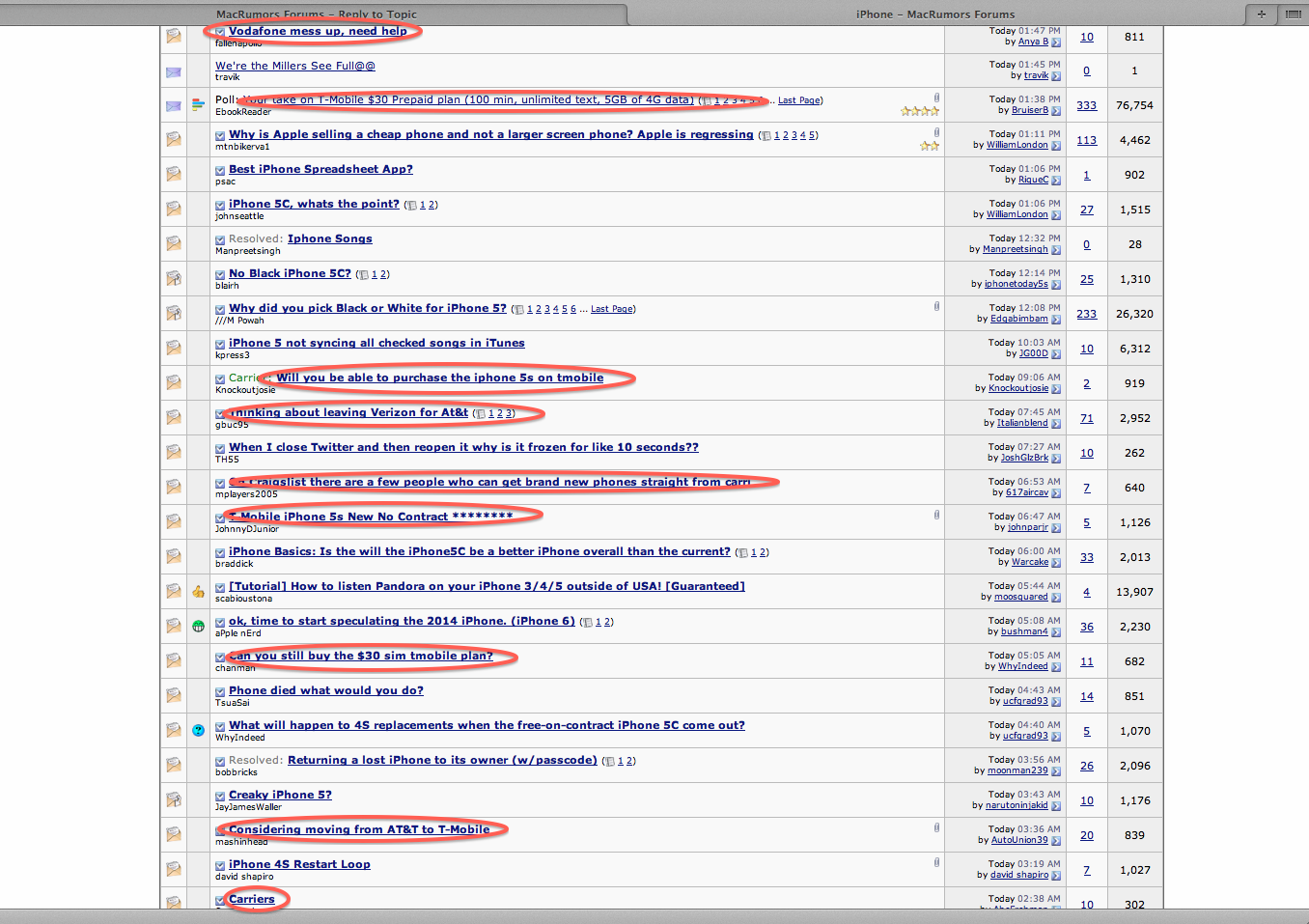This screenshot has height=924, width=1309.
Task: Click the first-unread icon before "Phone died what would you do?"
Action: click(x=220, y=691)
